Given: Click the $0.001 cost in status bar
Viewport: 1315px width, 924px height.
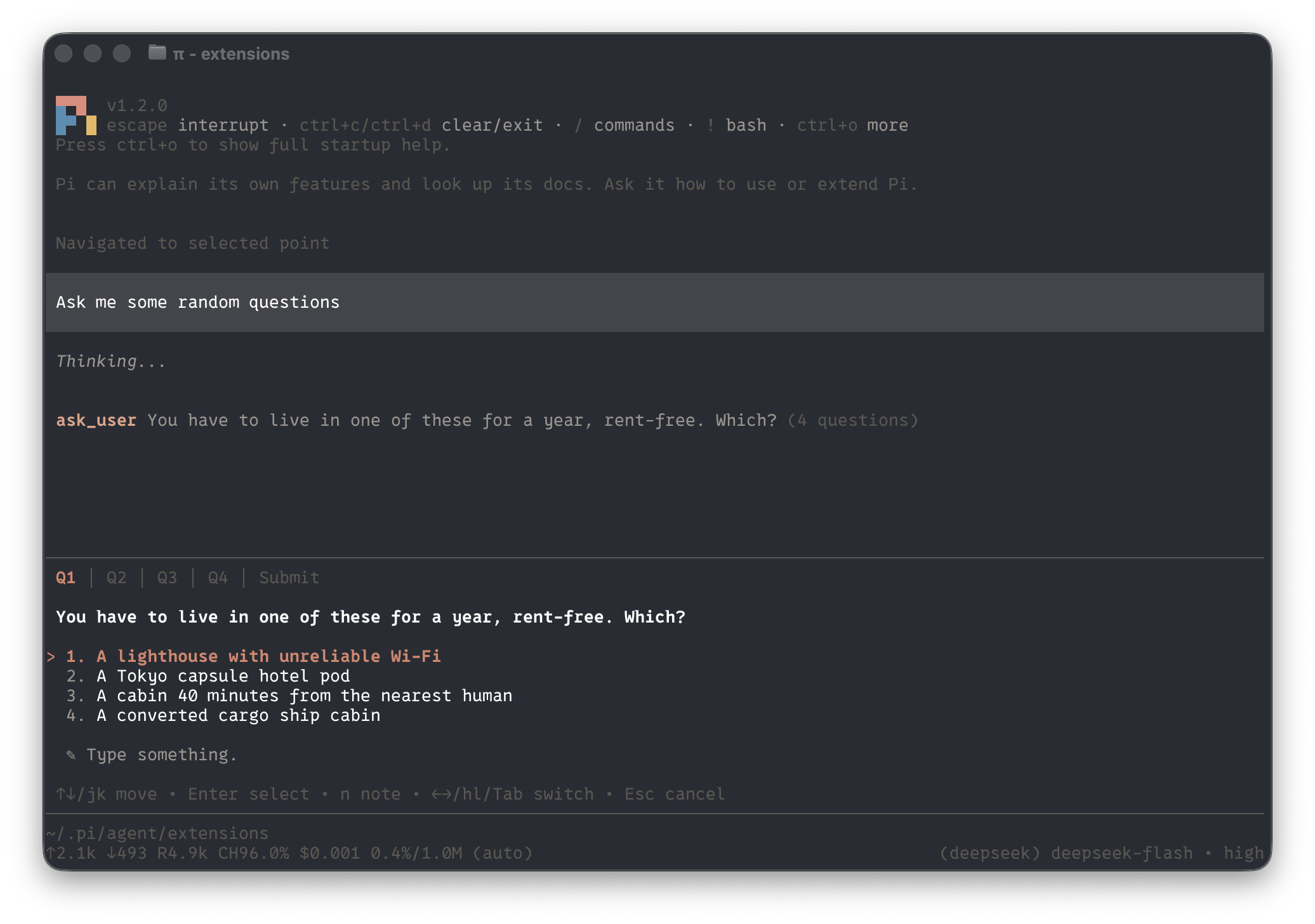Looking at the screenshot, I should 329,853.
